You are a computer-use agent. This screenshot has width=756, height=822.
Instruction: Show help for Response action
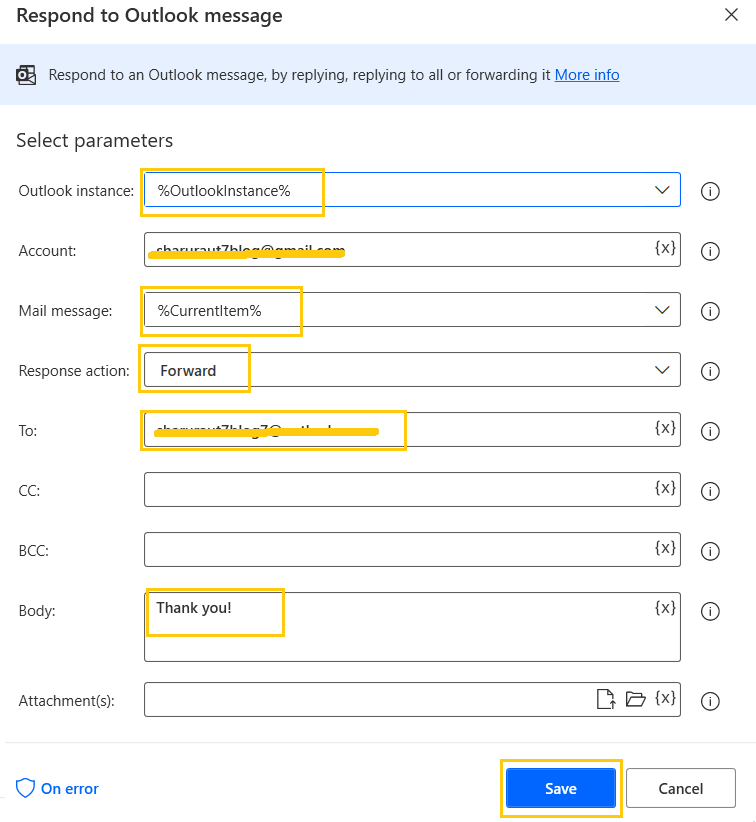pyautogui.click(x=710, y=371)
